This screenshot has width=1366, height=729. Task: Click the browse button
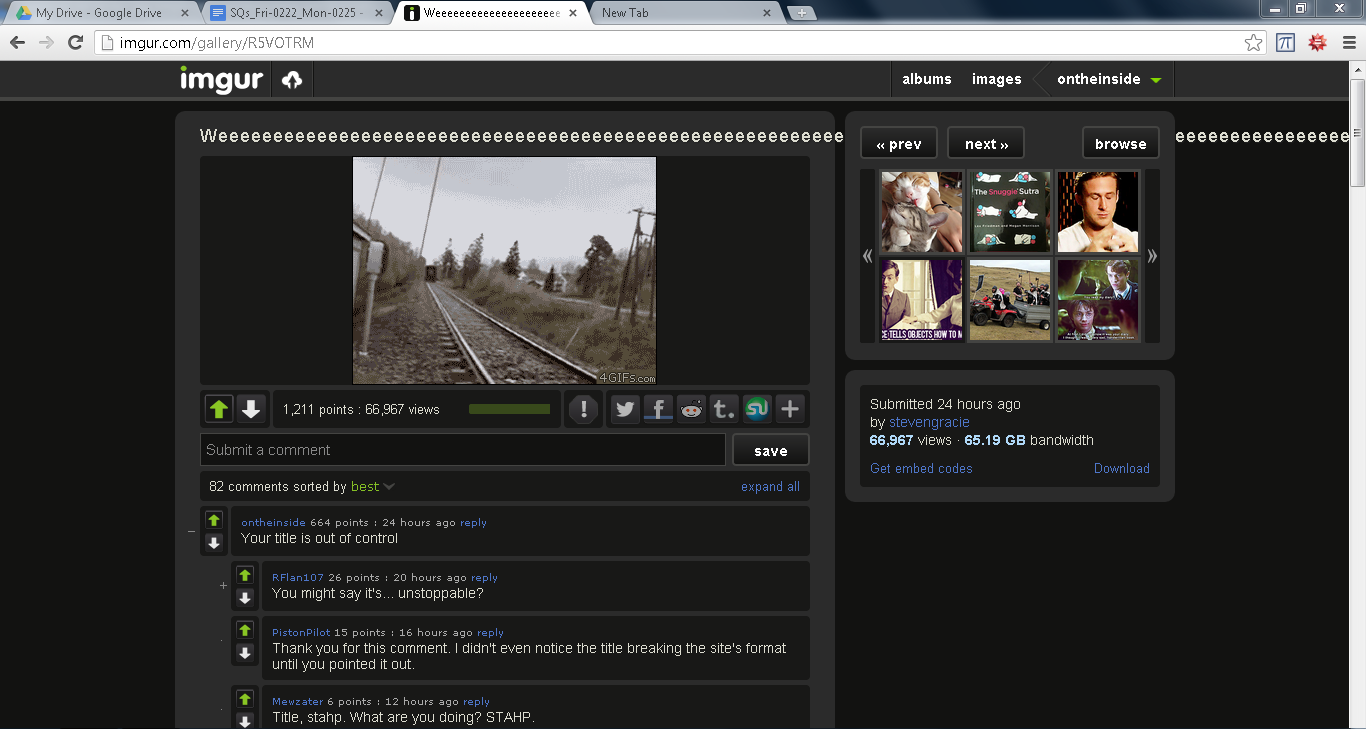[1120, 143]
